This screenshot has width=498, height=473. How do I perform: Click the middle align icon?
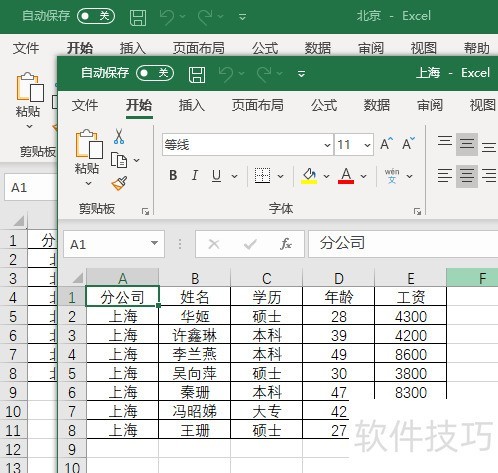467,144
